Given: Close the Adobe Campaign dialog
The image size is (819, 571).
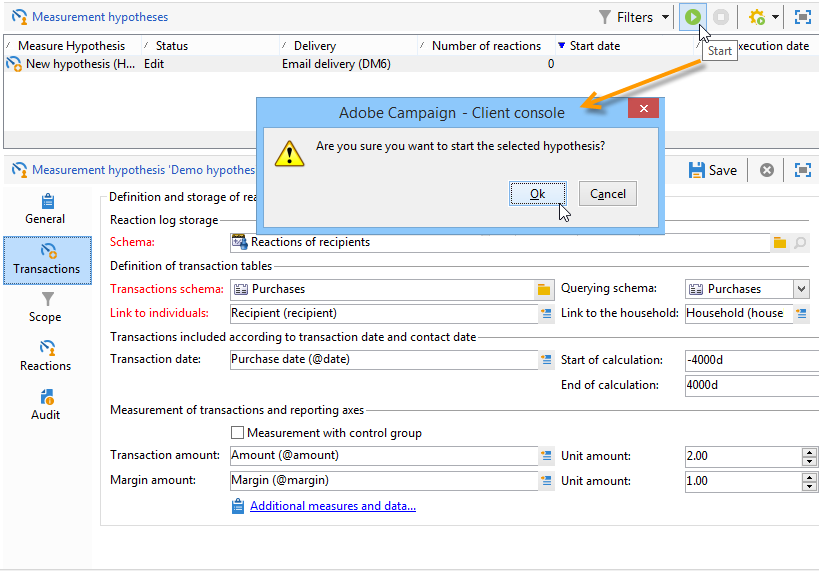Looking at the screenshot, I should pos(644,109).
